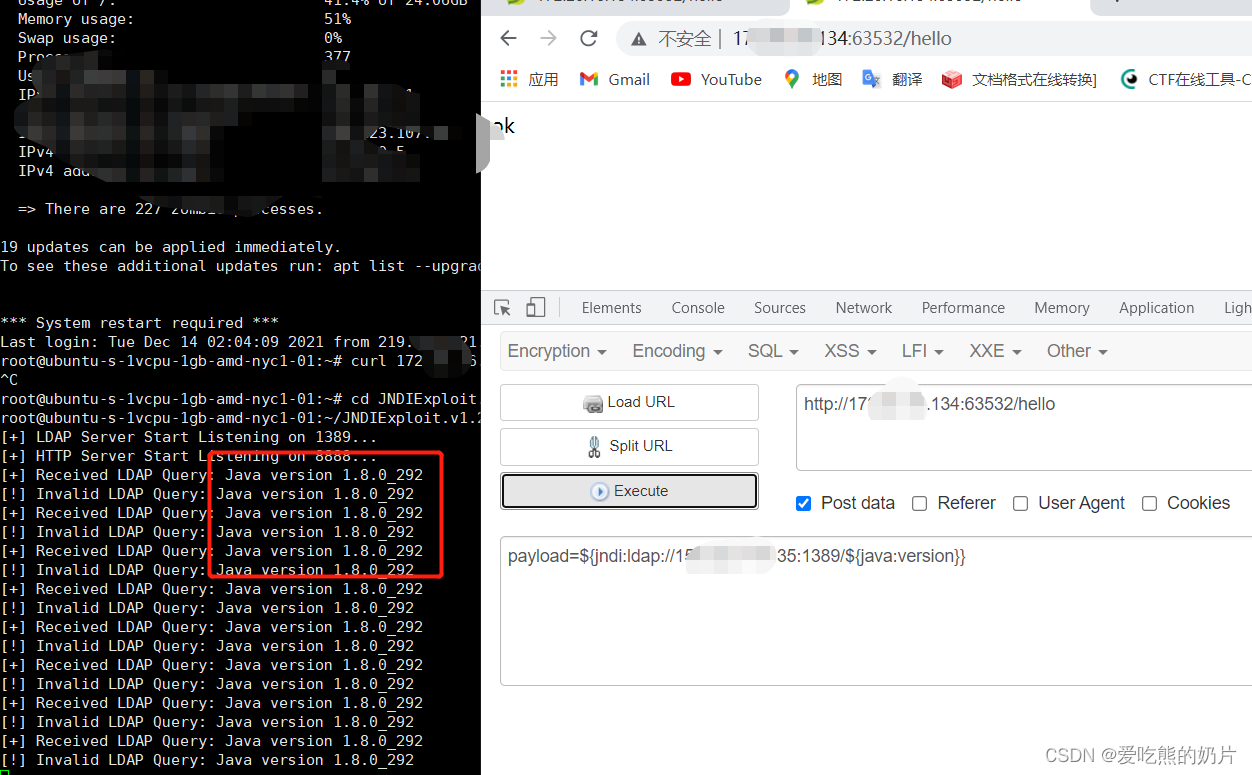Go back using the browser back arrow
1252x775 pixels.
508,39
